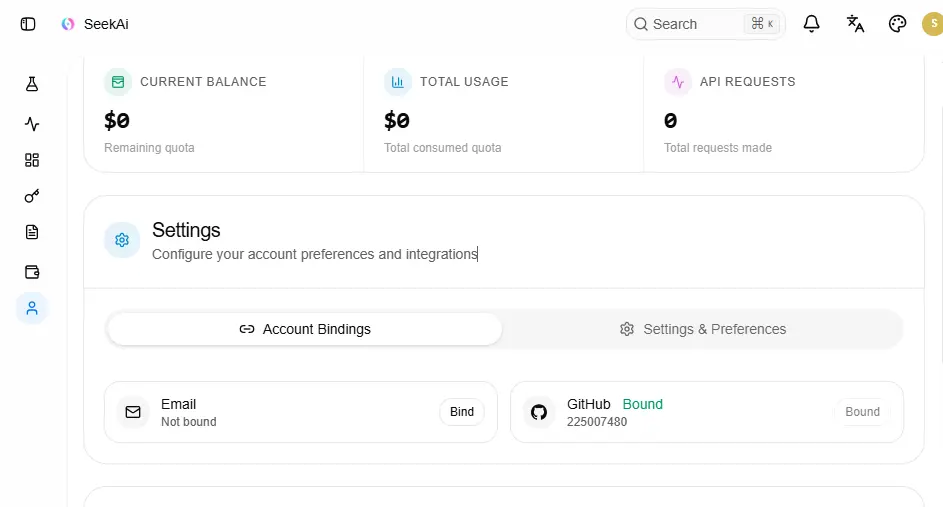Click the Total Usage chart icon
The width and height of the screenshot is (943, 507).
click(398, 82)
